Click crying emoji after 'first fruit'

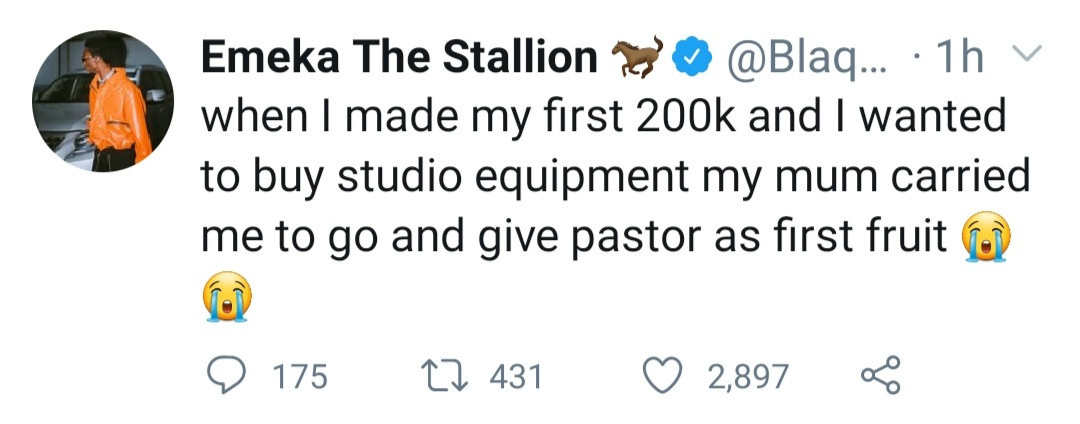pos(985,238)
